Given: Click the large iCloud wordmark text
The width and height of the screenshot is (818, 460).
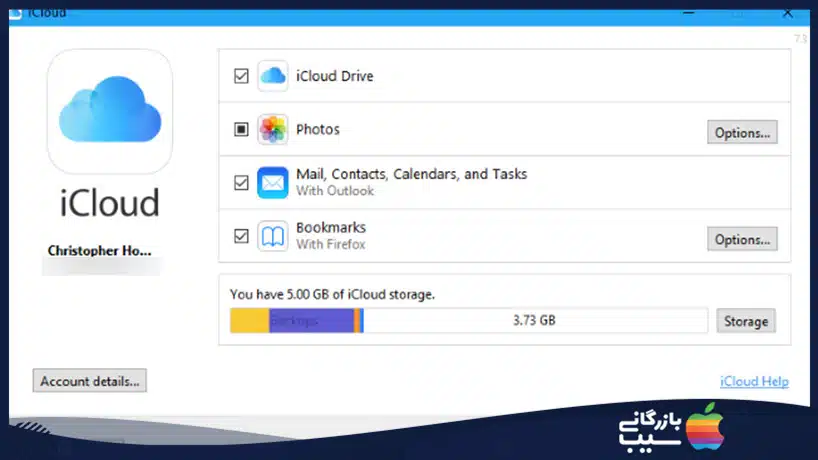Looking at the screenshot, I should (x=110, y=202).
